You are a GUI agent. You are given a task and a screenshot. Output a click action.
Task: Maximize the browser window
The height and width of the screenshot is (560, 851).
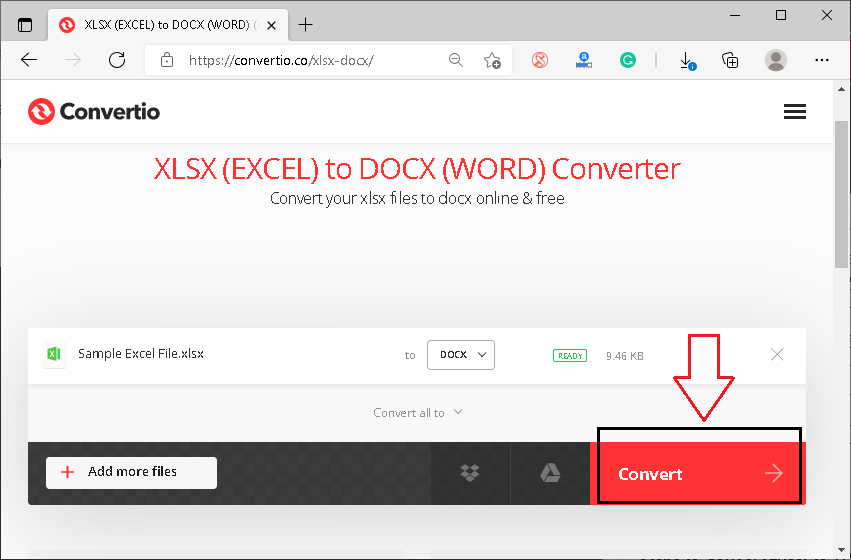781,15
